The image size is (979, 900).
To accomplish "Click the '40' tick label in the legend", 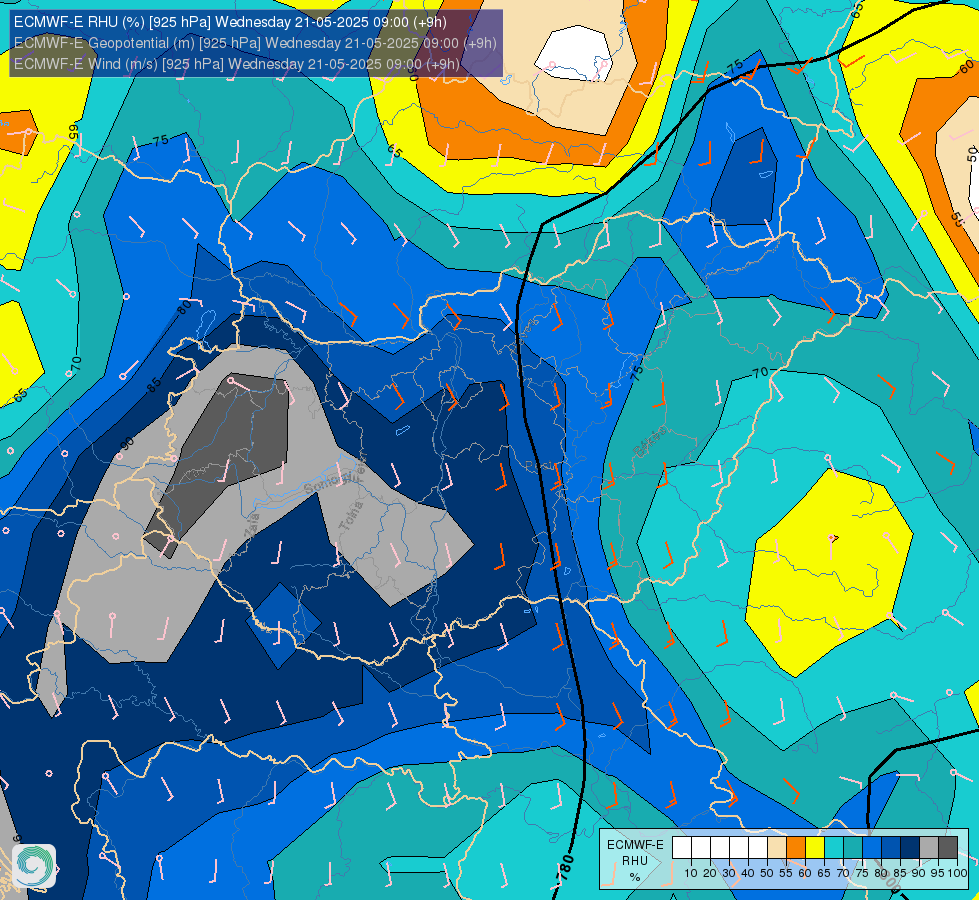I will click(x=748, y=873).
